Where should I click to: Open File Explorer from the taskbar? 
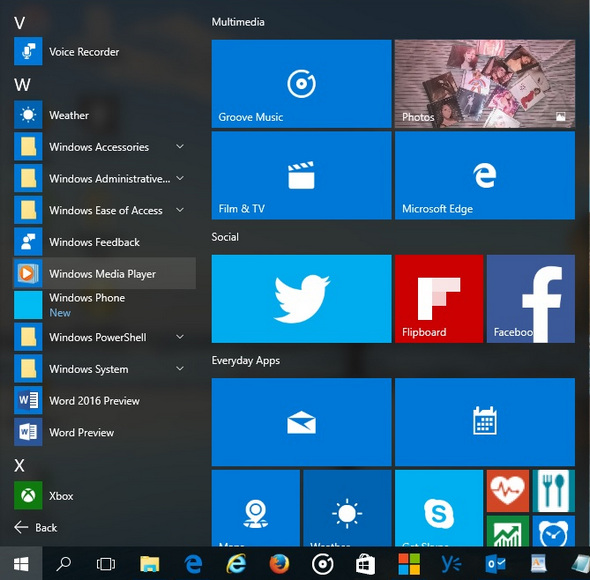[149, 563]
